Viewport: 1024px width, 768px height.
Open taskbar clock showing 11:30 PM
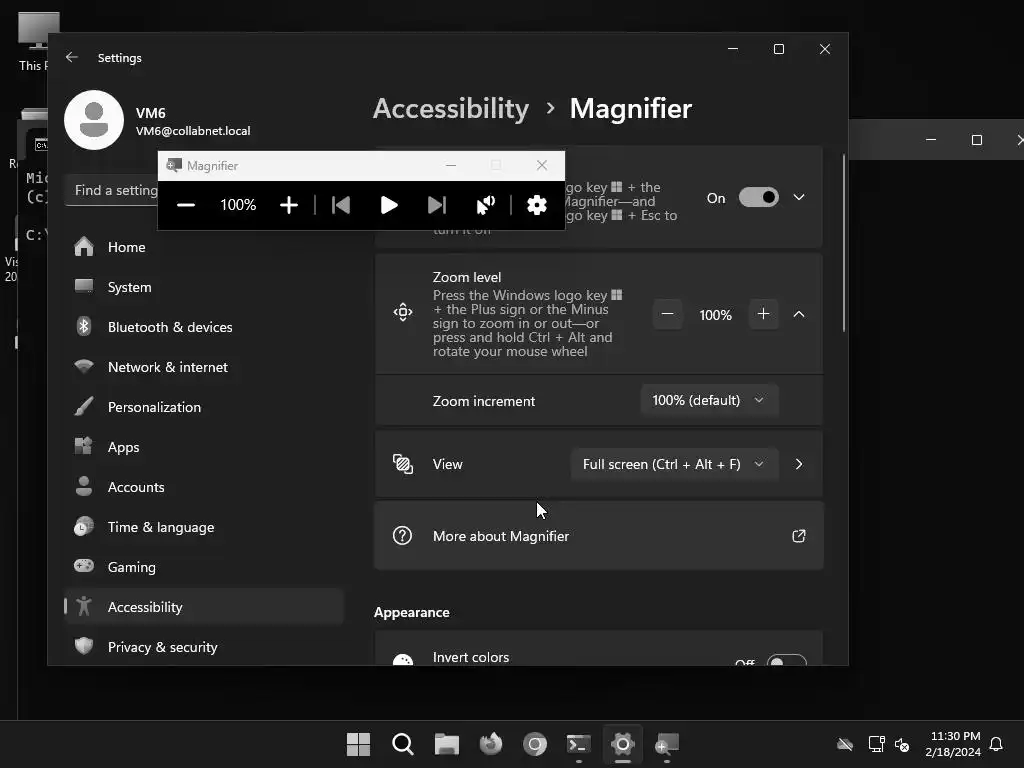[953, 744]
